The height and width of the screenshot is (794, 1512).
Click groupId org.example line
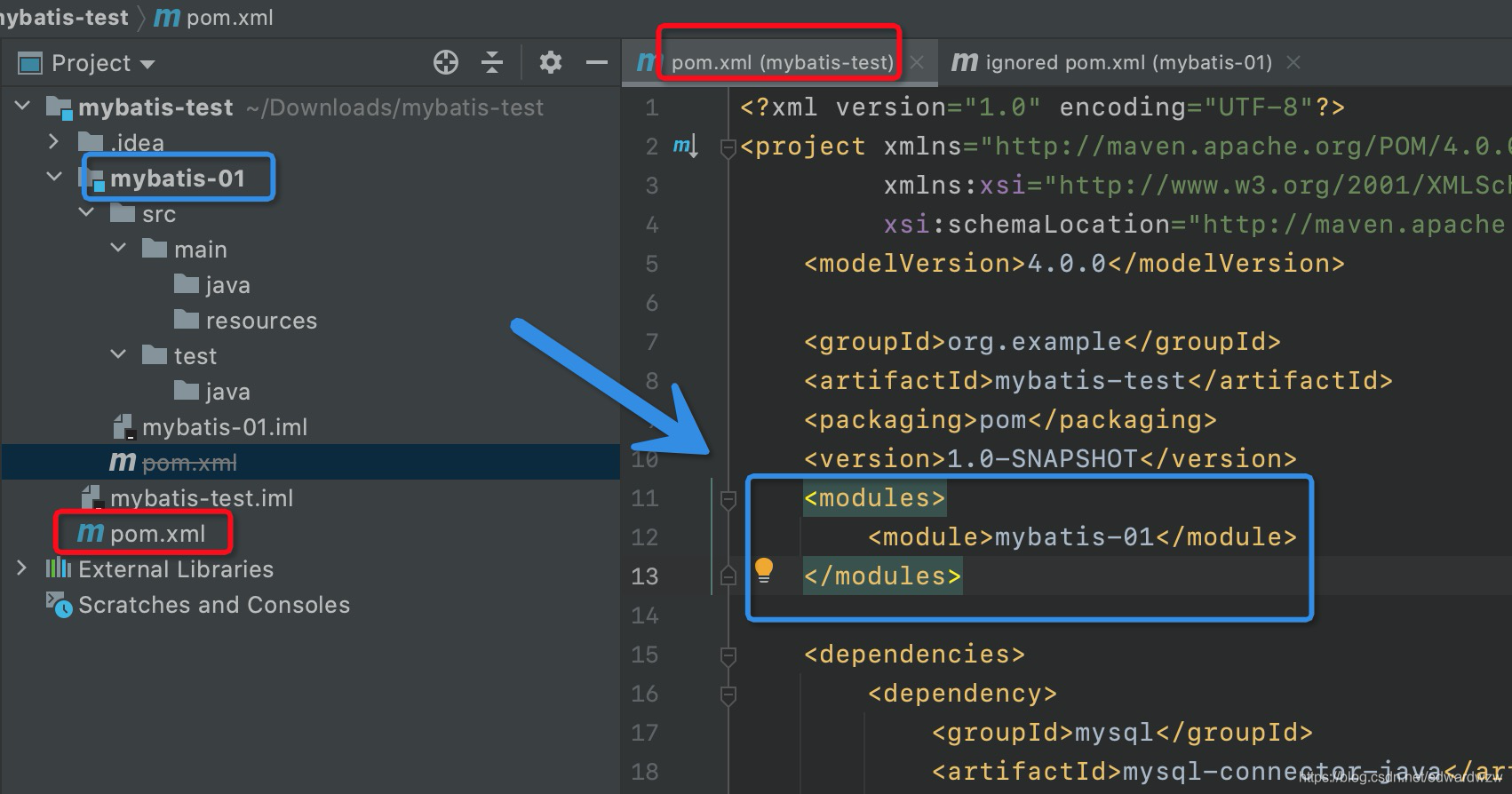(x=1042, y=342)
